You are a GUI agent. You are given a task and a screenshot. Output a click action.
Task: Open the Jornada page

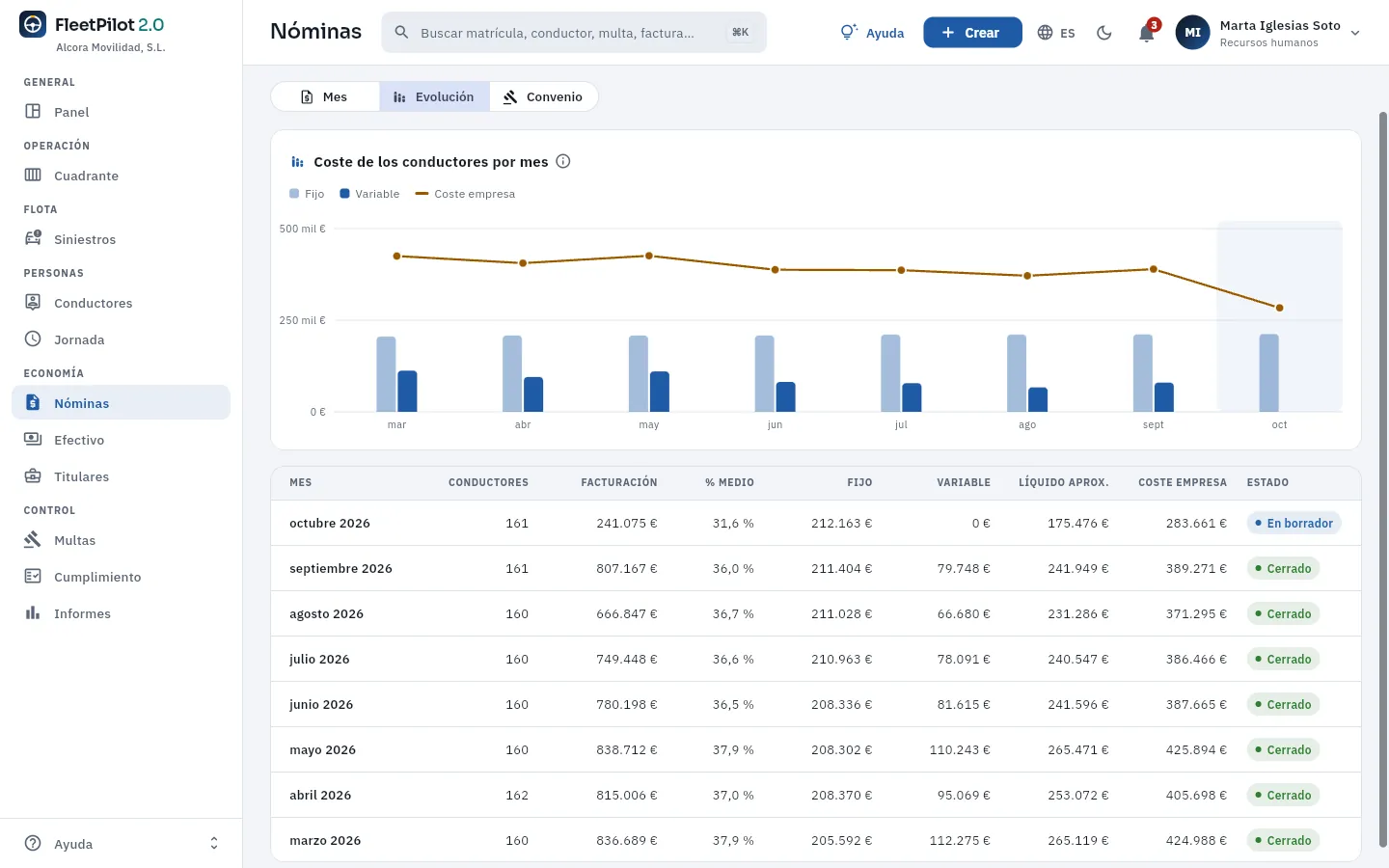(122, 339)
